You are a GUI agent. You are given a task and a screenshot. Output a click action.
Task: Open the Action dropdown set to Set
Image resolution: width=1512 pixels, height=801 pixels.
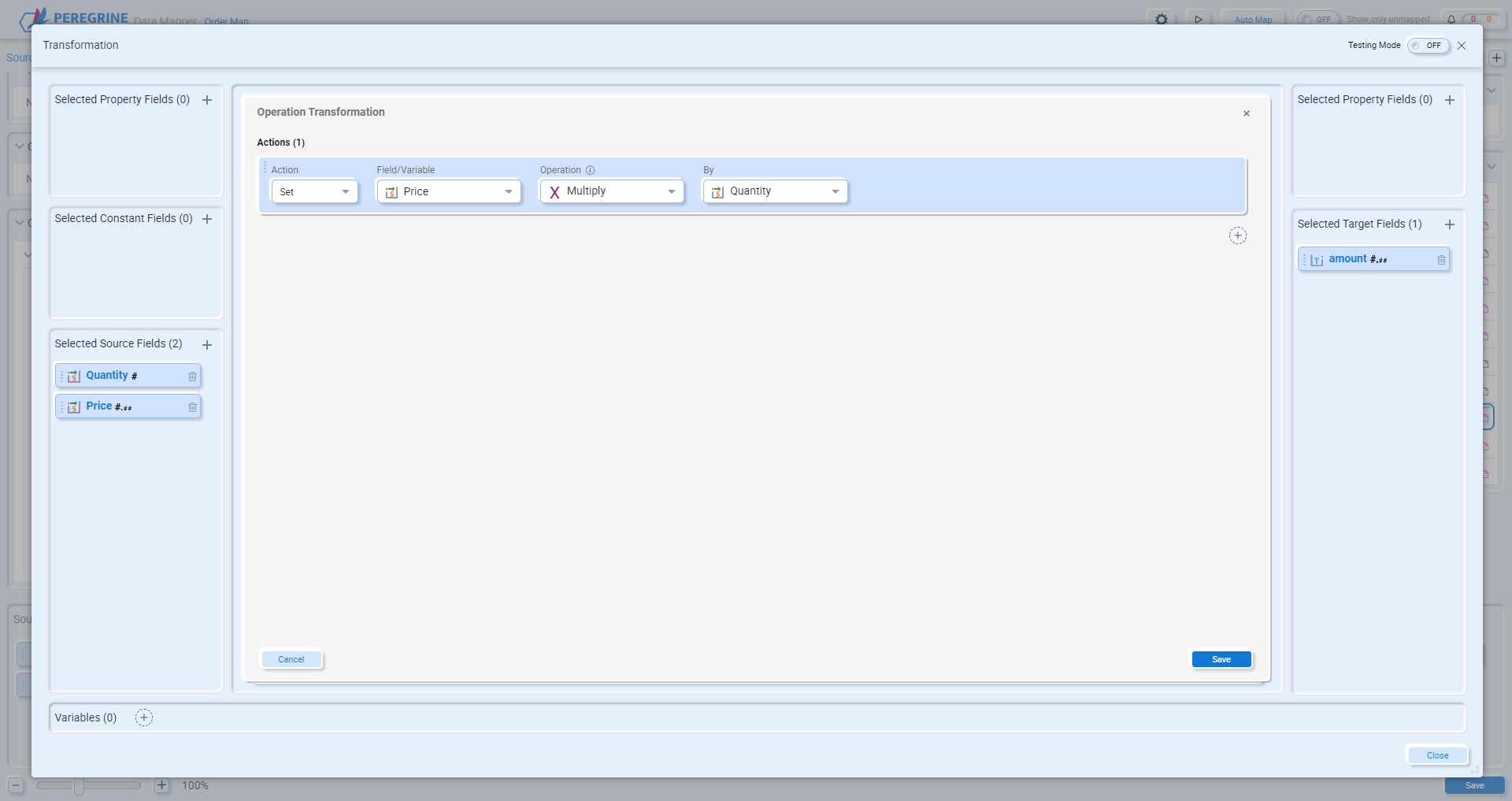pos(314,191)
